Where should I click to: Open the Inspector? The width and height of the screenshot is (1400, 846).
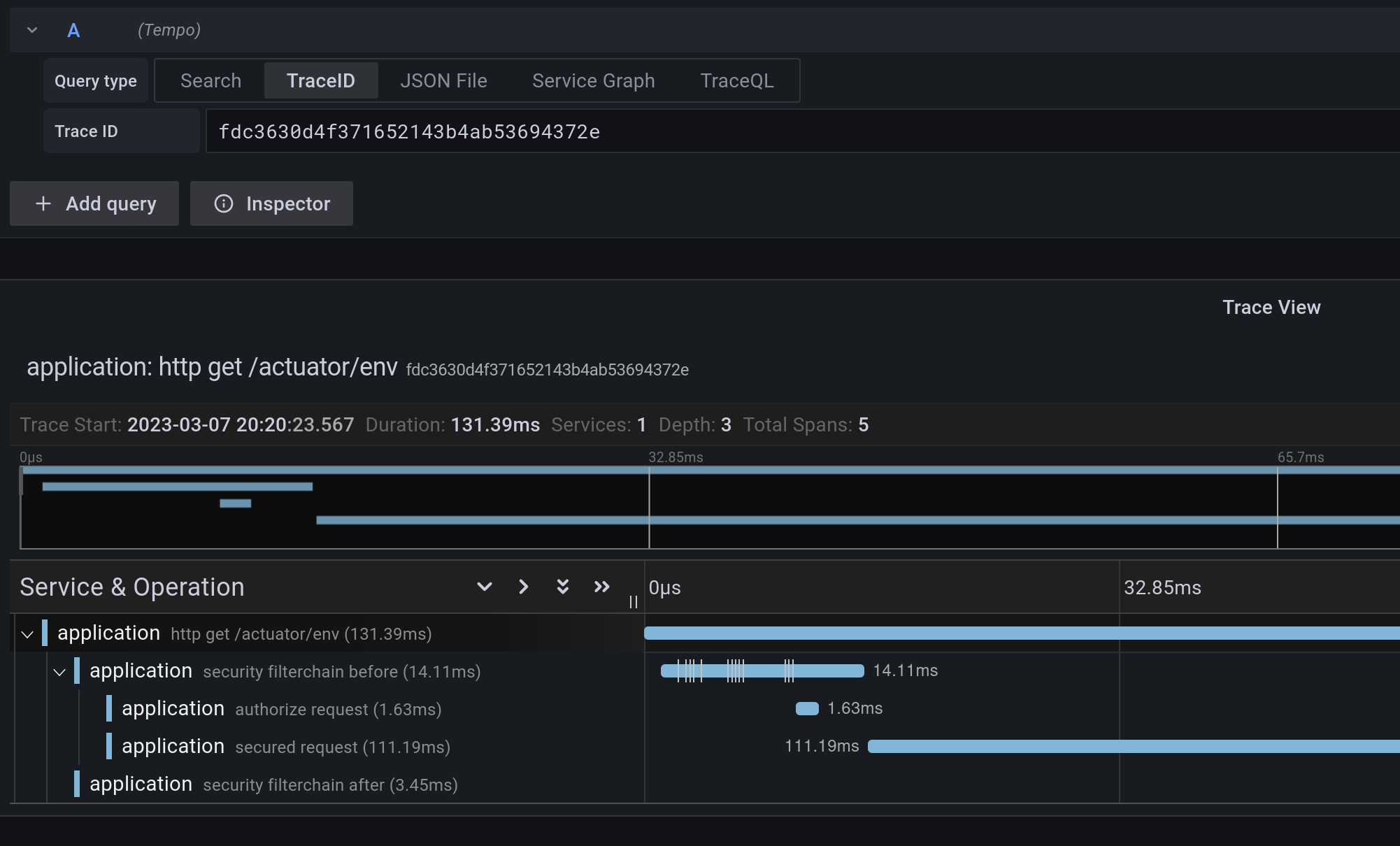[x=271, y=203]
